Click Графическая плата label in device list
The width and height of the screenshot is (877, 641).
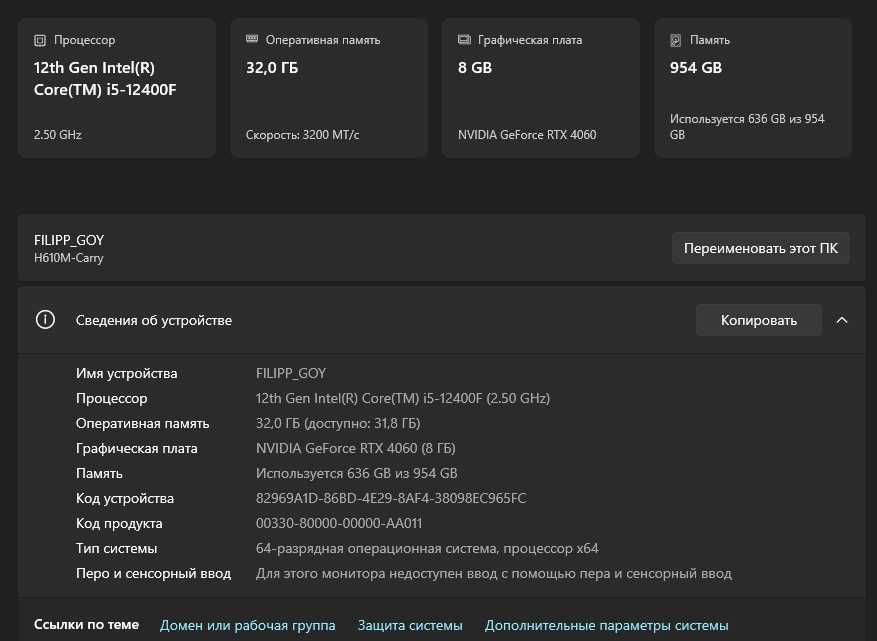pyautogui.click(x=136, y=449)
